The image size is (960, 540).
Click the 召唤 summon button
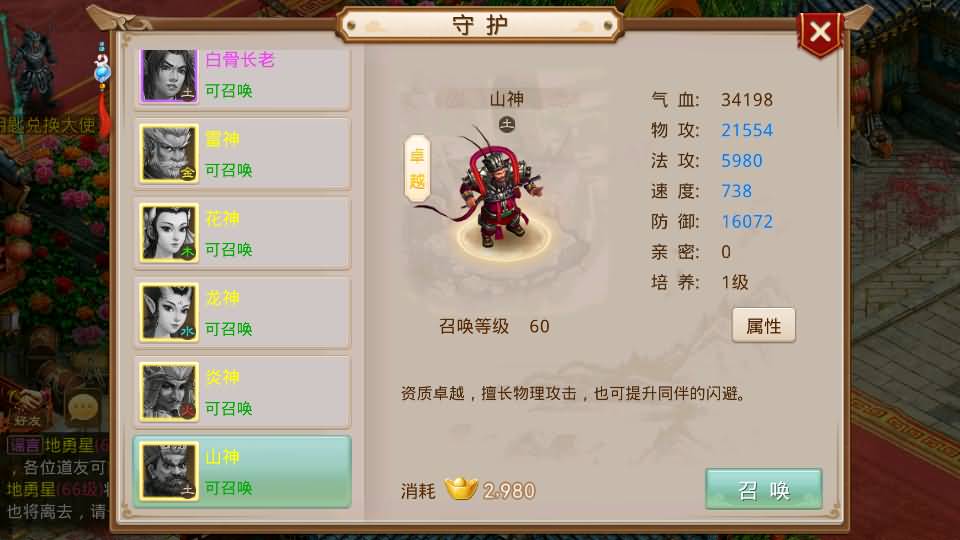[763, 489]
